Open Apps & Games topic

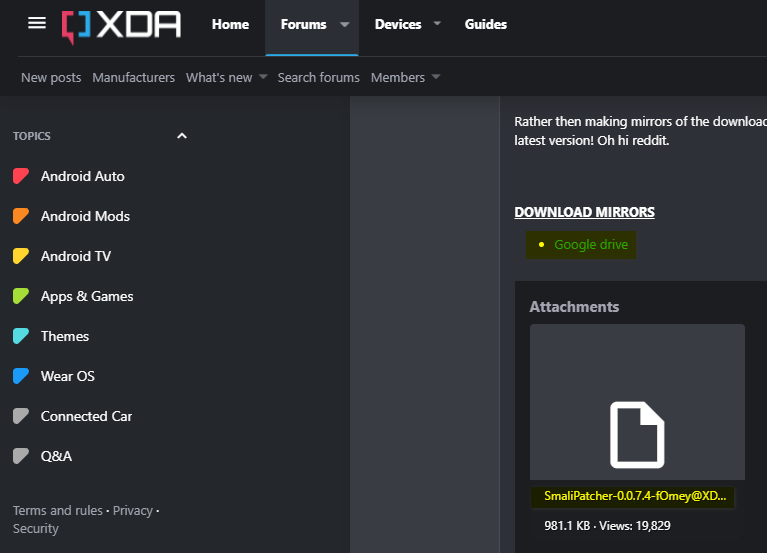pyautogui.click(x=87, y=296)
